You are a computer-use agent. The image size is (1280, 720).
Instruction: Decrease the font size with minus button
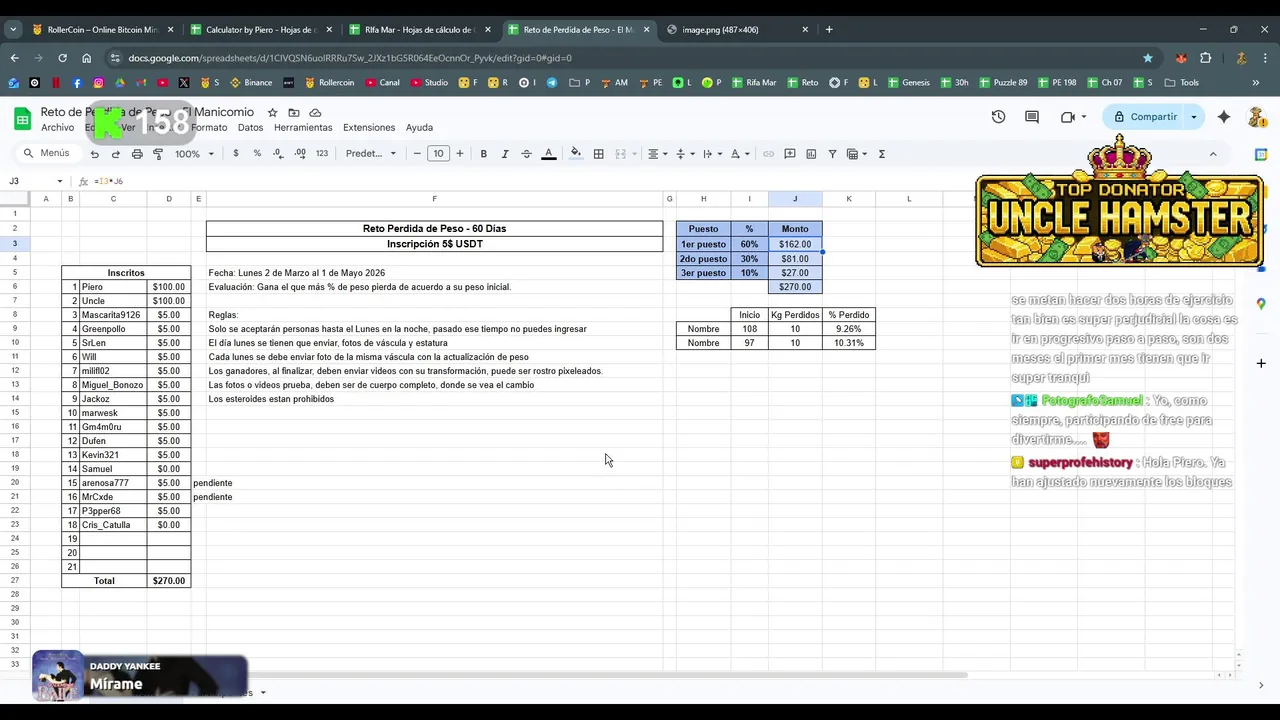417,154
